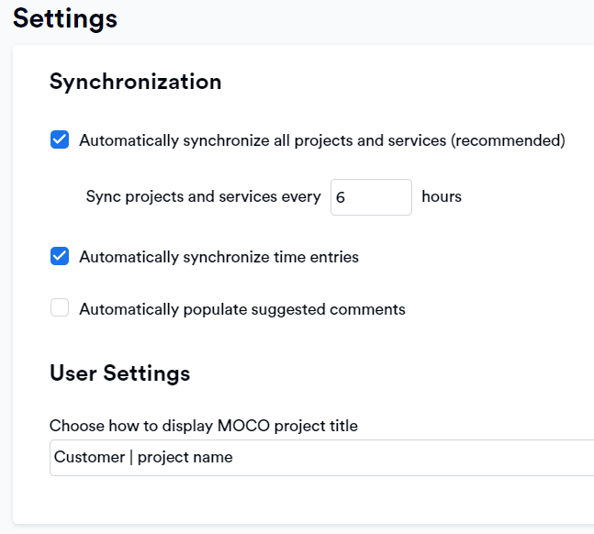Click the Settings page heading
The height and width of the screenshot is (534, 594).
click(65, 19)
